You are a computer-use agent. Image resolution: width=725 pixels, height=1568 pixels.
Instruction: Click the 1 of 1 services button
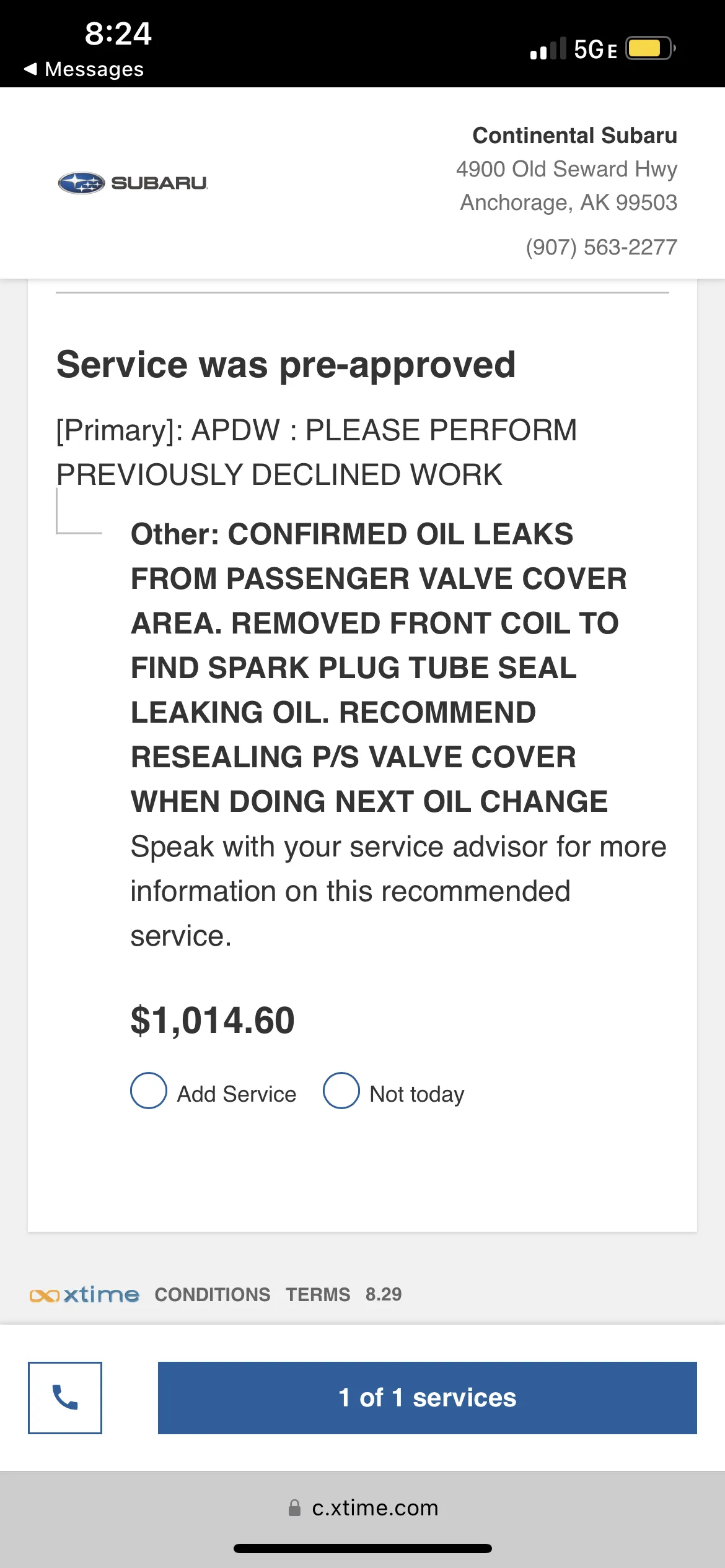tap(428, 1397)
